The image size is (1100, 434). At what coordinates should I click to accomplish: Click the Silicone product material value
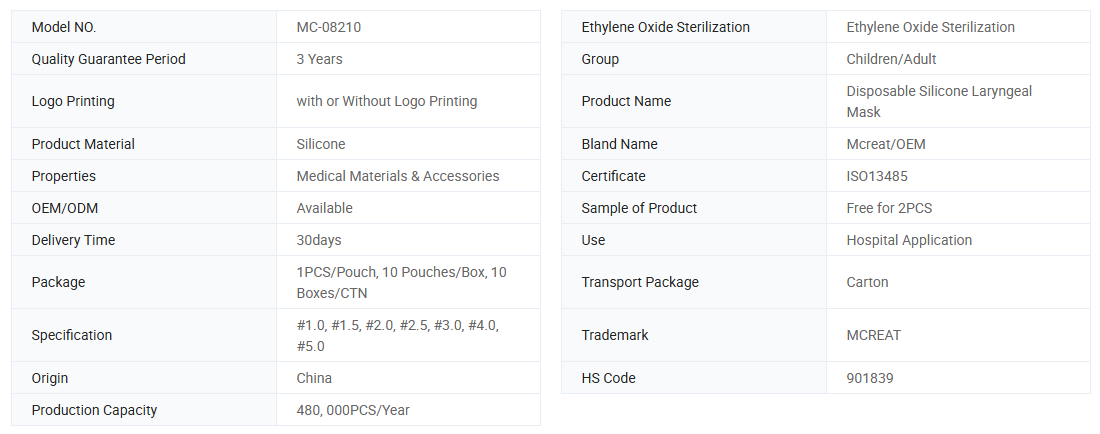pos(321,144)
